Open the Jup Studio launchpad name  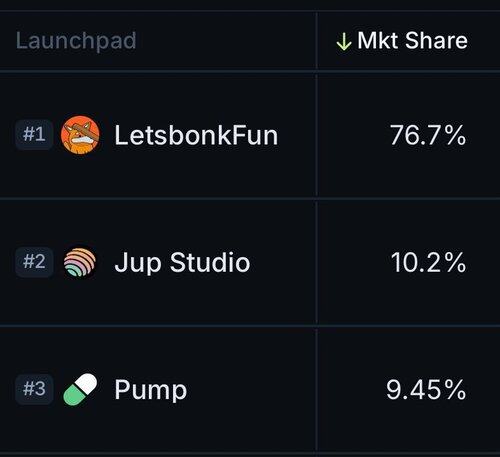coord(182,263)
